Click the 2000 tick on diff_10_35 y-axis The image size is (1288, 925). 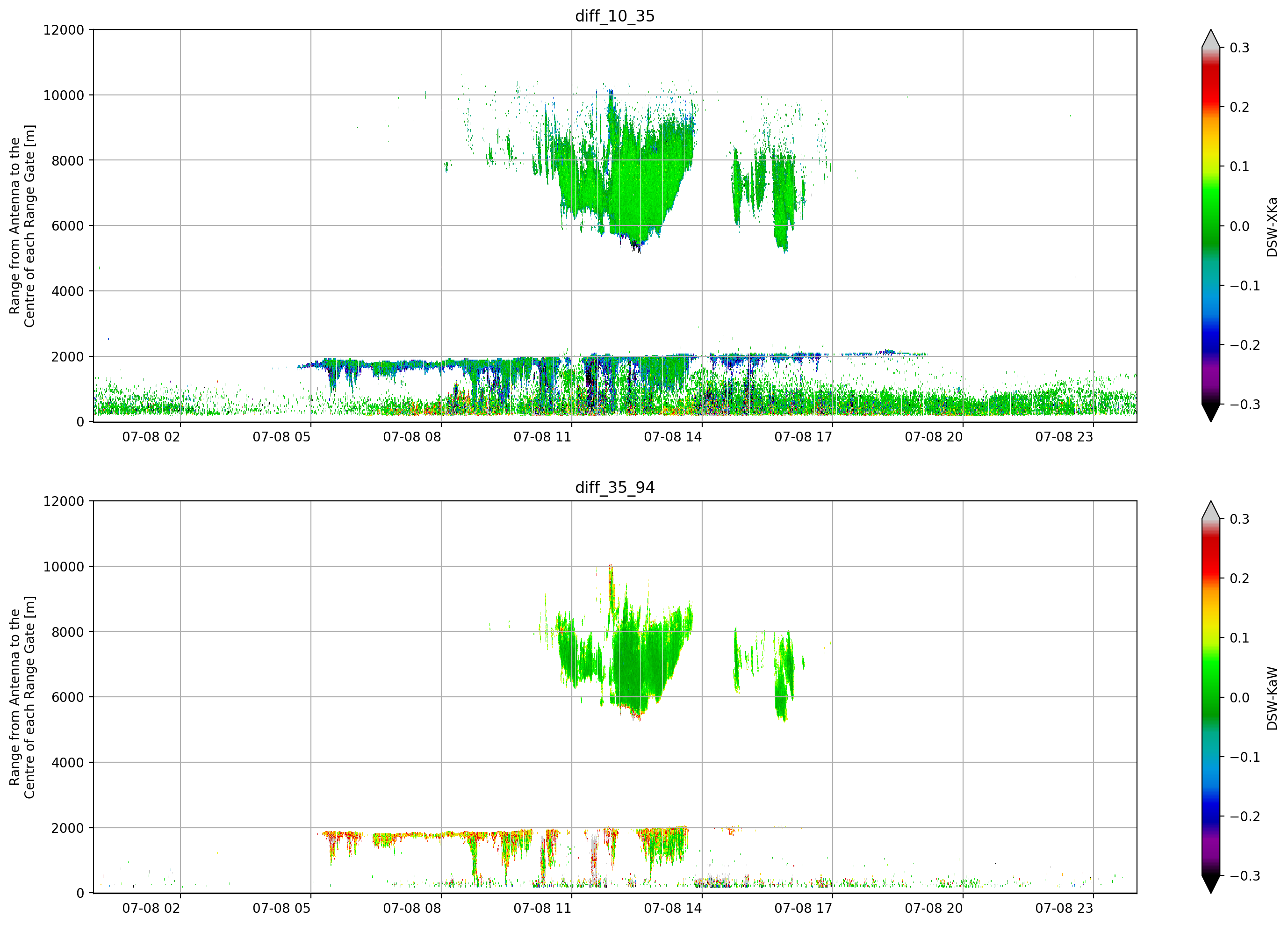click(68, 357)
